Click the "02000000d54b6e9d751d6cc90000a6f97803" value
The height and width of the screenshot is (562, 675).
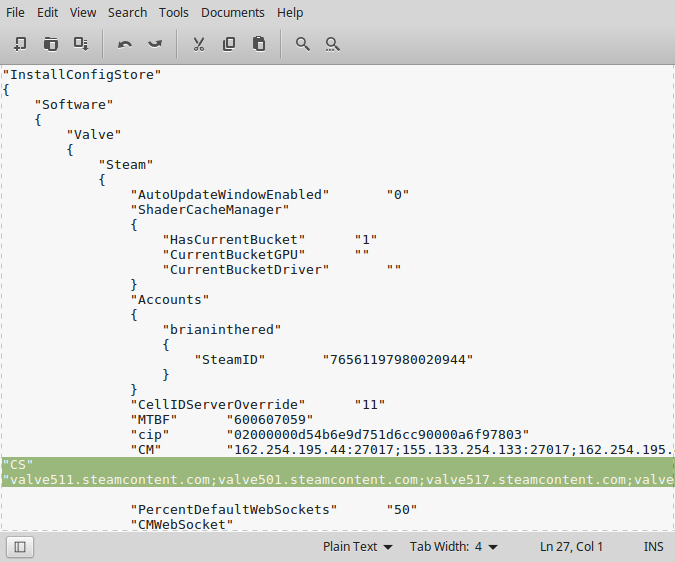click(x=378, y=435)
